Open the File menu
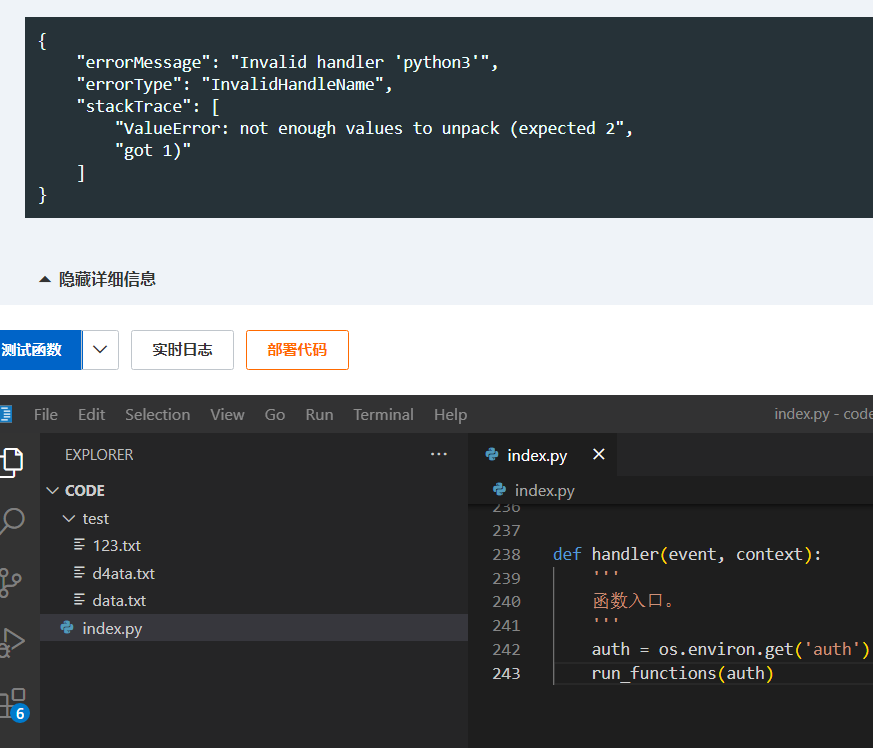Image resolution: width=873 pixels, height=748 pixels. pos(46,414)
